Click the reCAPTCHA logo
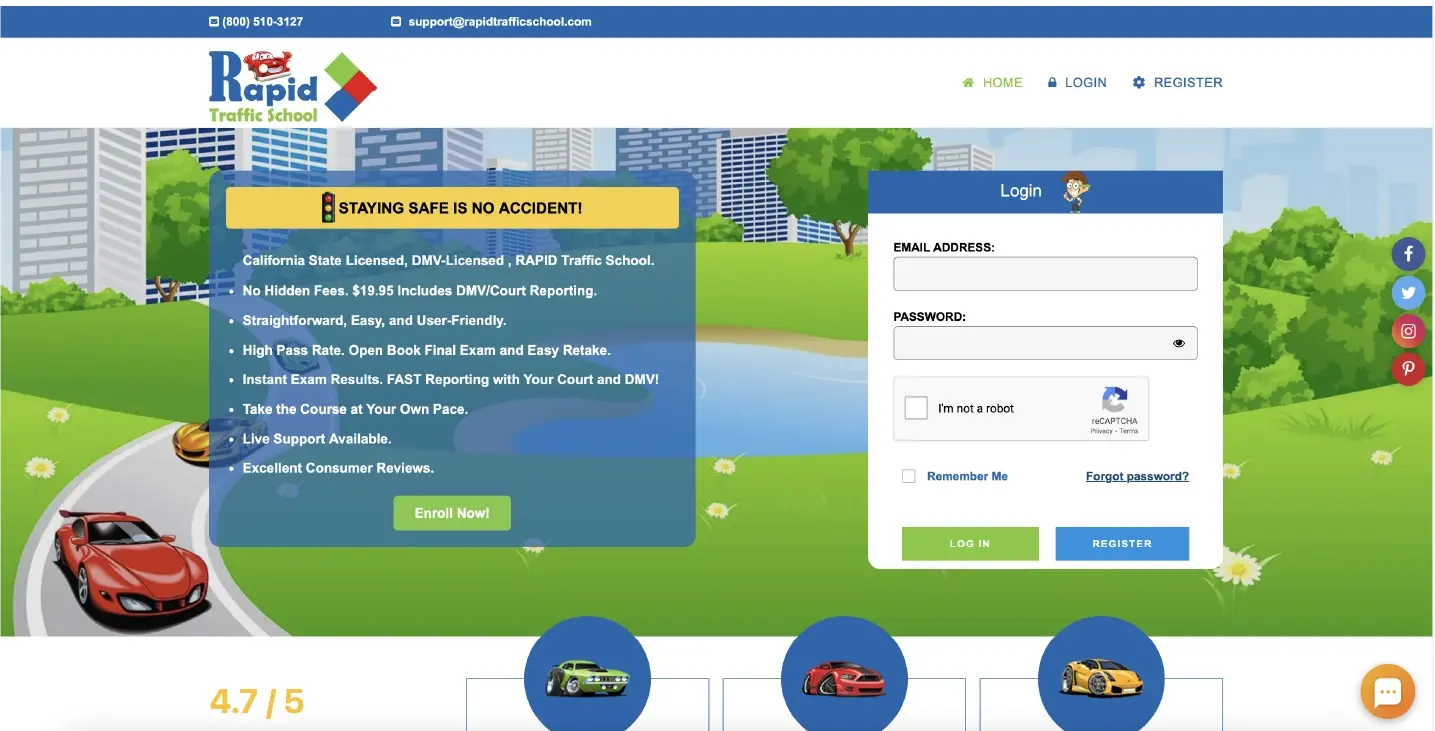The width and height of the screenshot is (1435, 731). coord(1114,400)
